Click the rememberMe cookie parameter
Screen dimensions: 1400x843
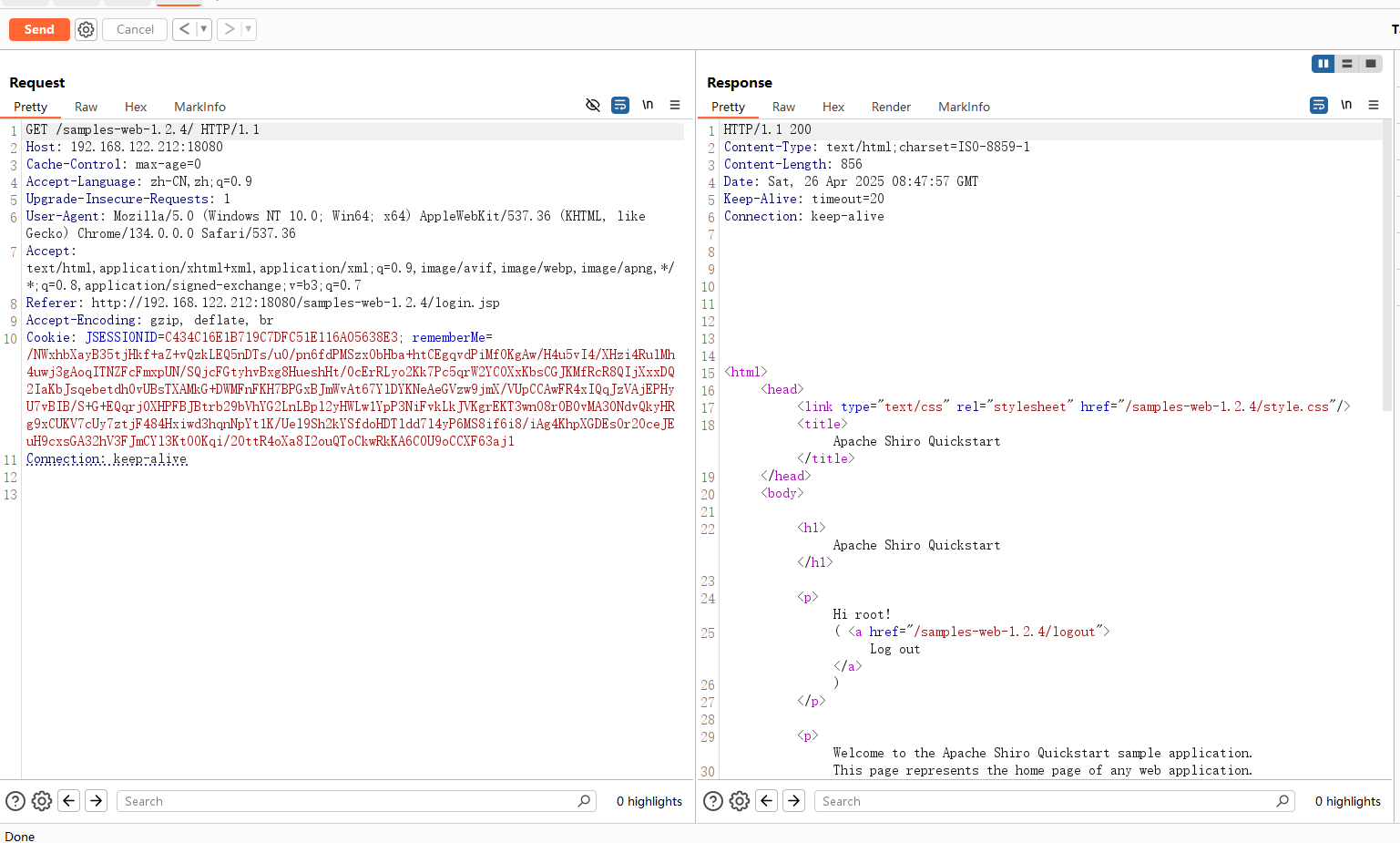tap(448, 337)
